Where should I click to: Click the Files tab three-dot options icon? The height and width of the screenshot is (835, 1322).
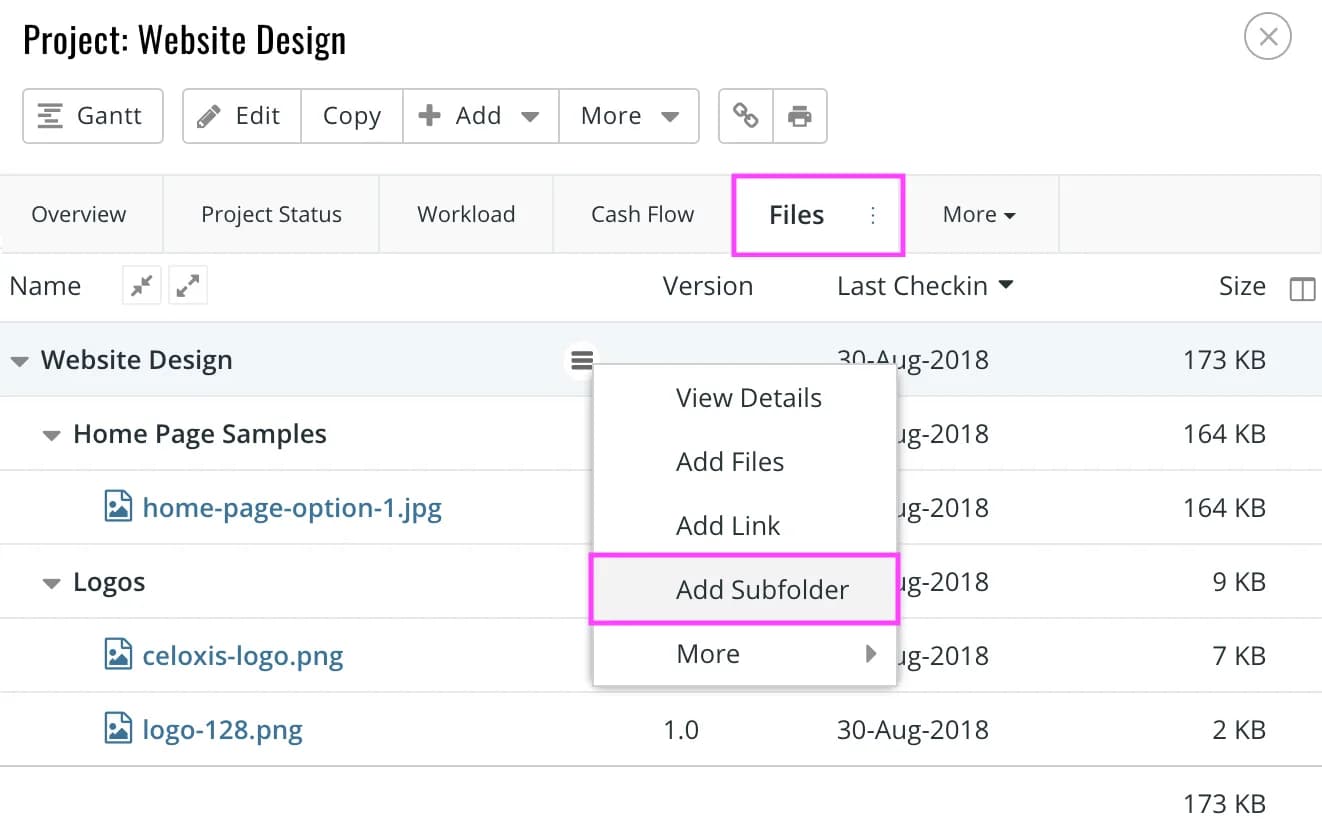click(872, 215)
